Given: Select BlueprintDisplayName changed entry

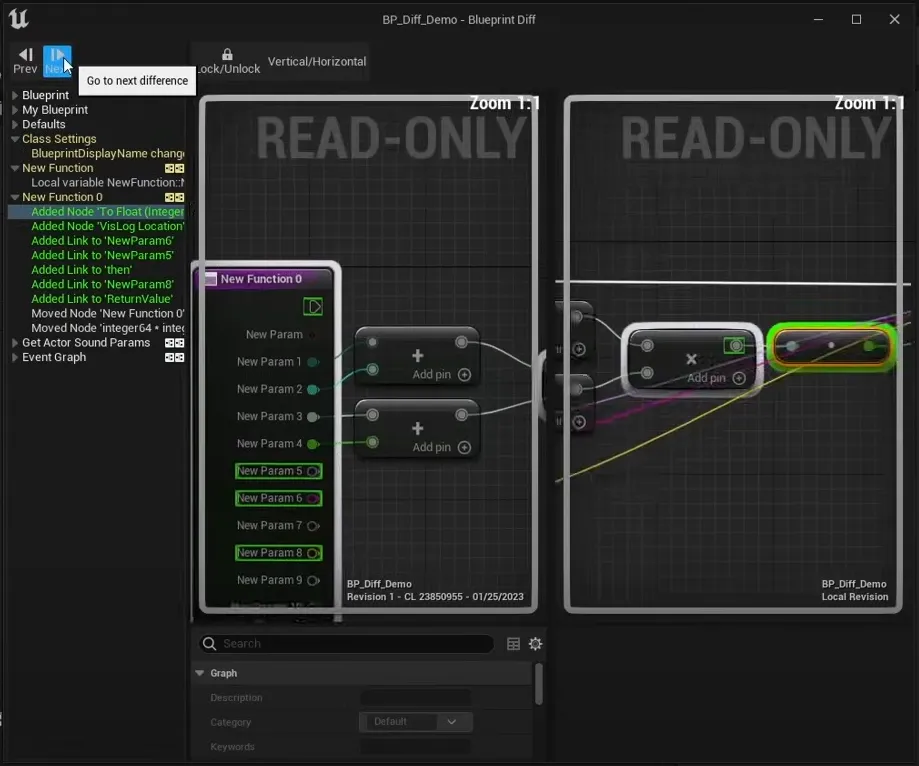Looking at the screenshot, I should 108,154.
